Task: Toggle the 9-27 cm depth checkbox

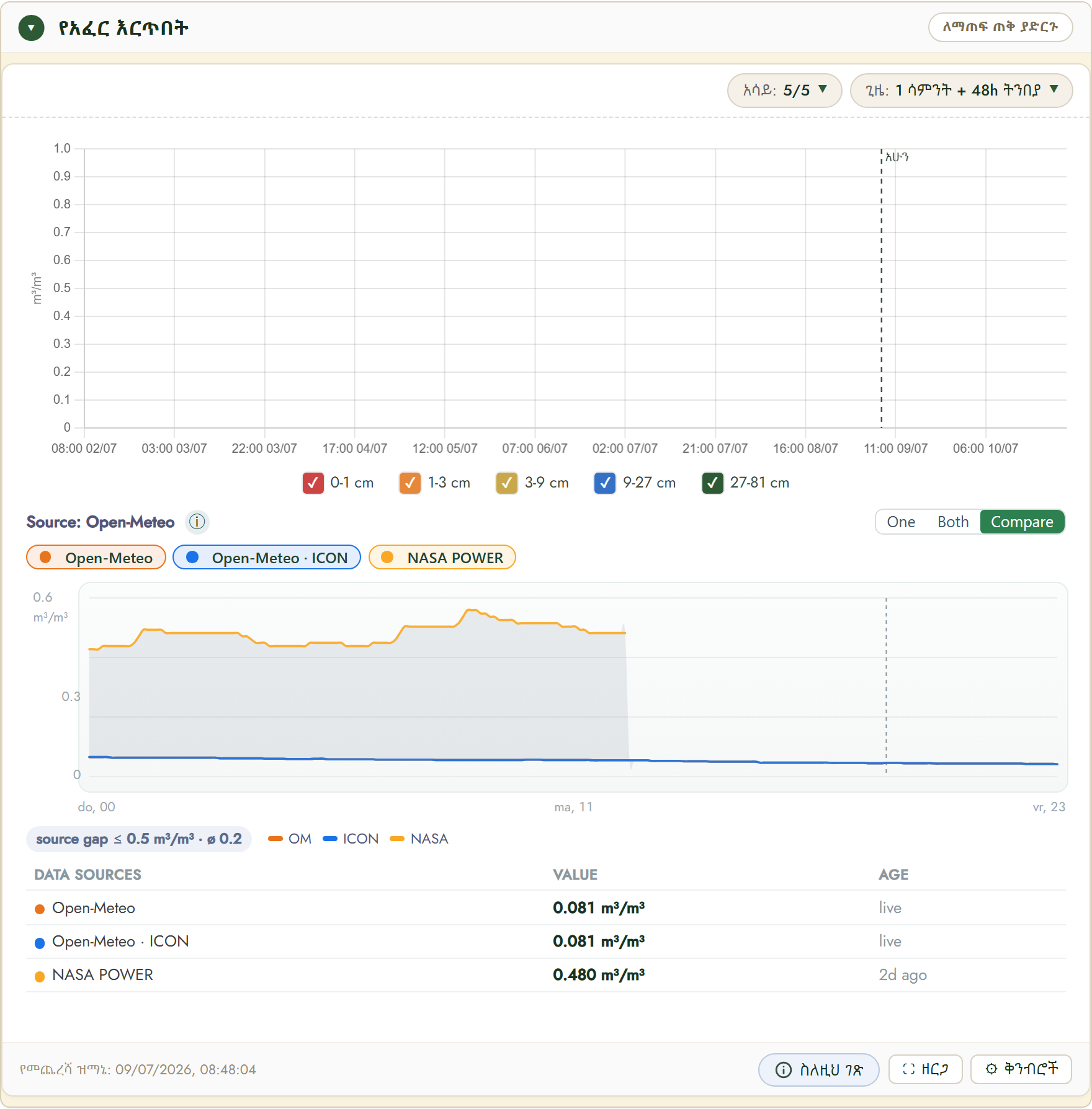Action: tap(605, 483)
